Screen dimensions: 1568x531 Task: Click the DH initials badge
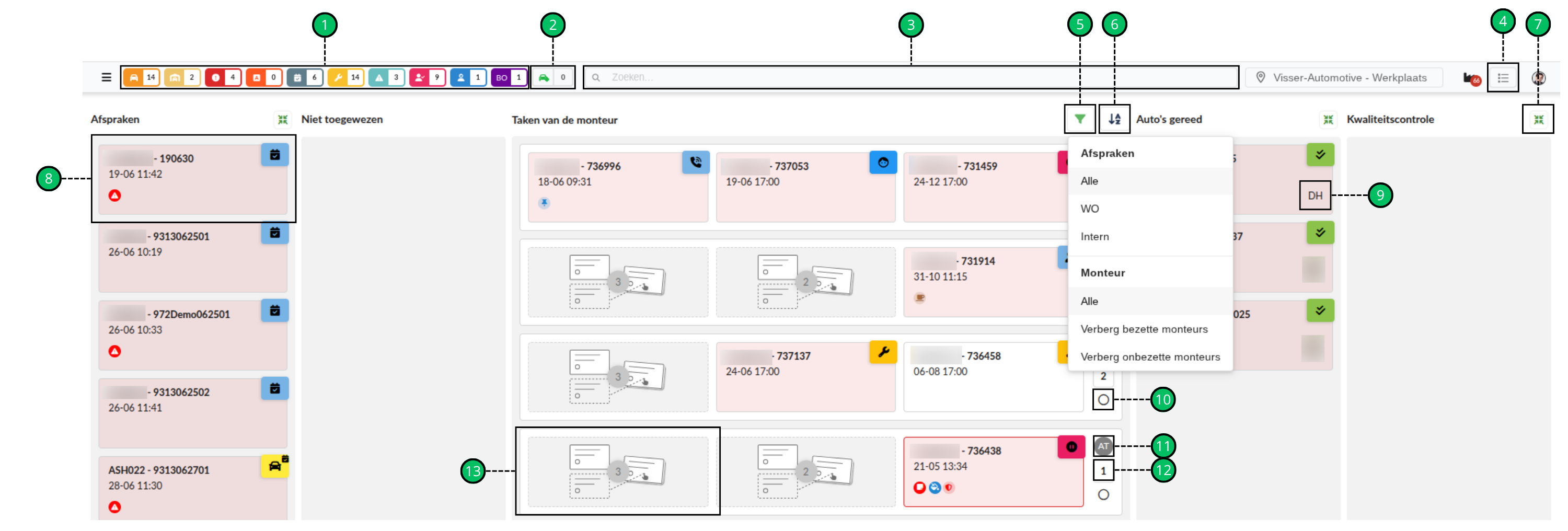tap(1315, 195)
